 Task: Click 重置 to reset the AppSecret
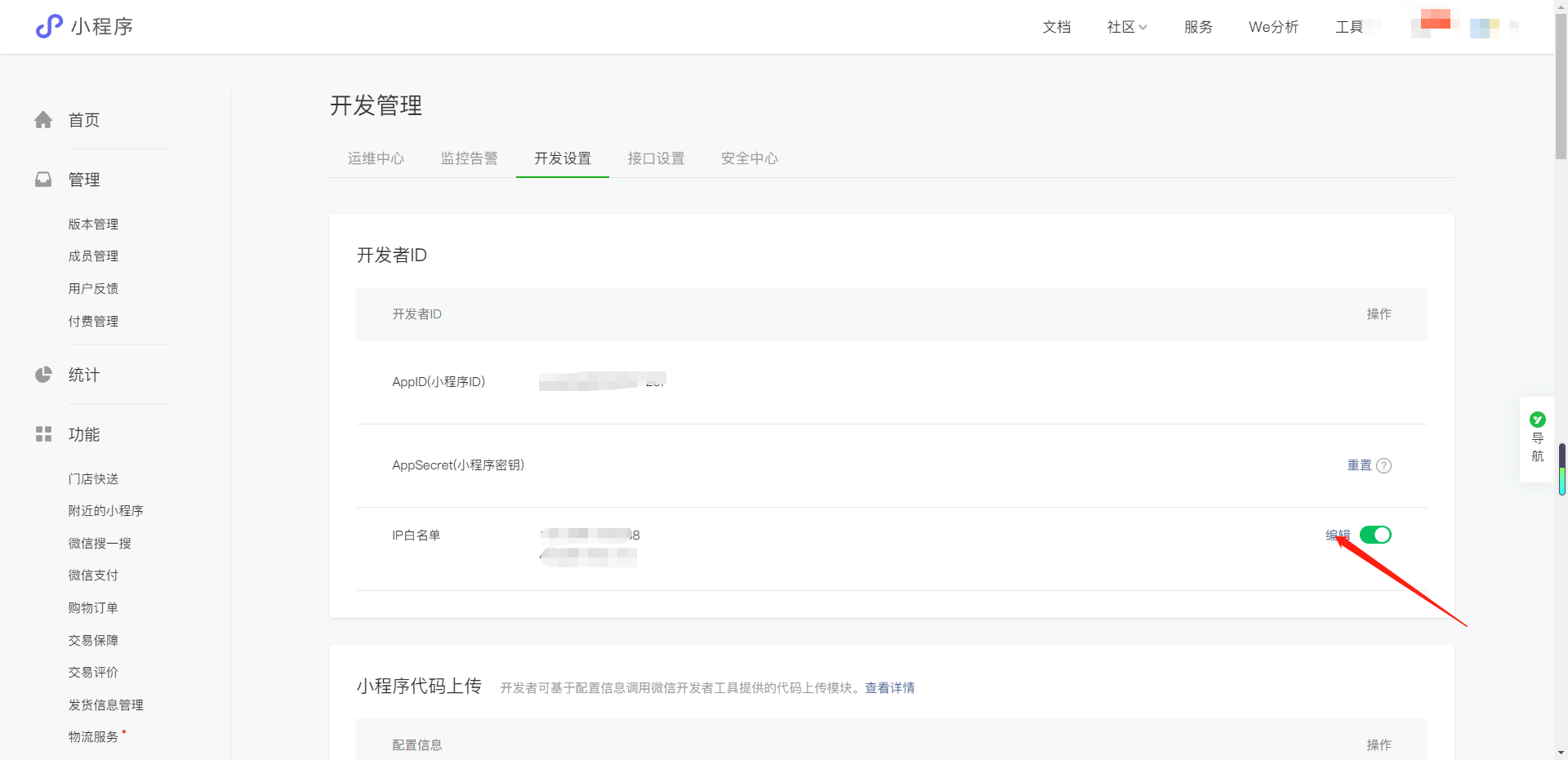(x=1359, y=465)
